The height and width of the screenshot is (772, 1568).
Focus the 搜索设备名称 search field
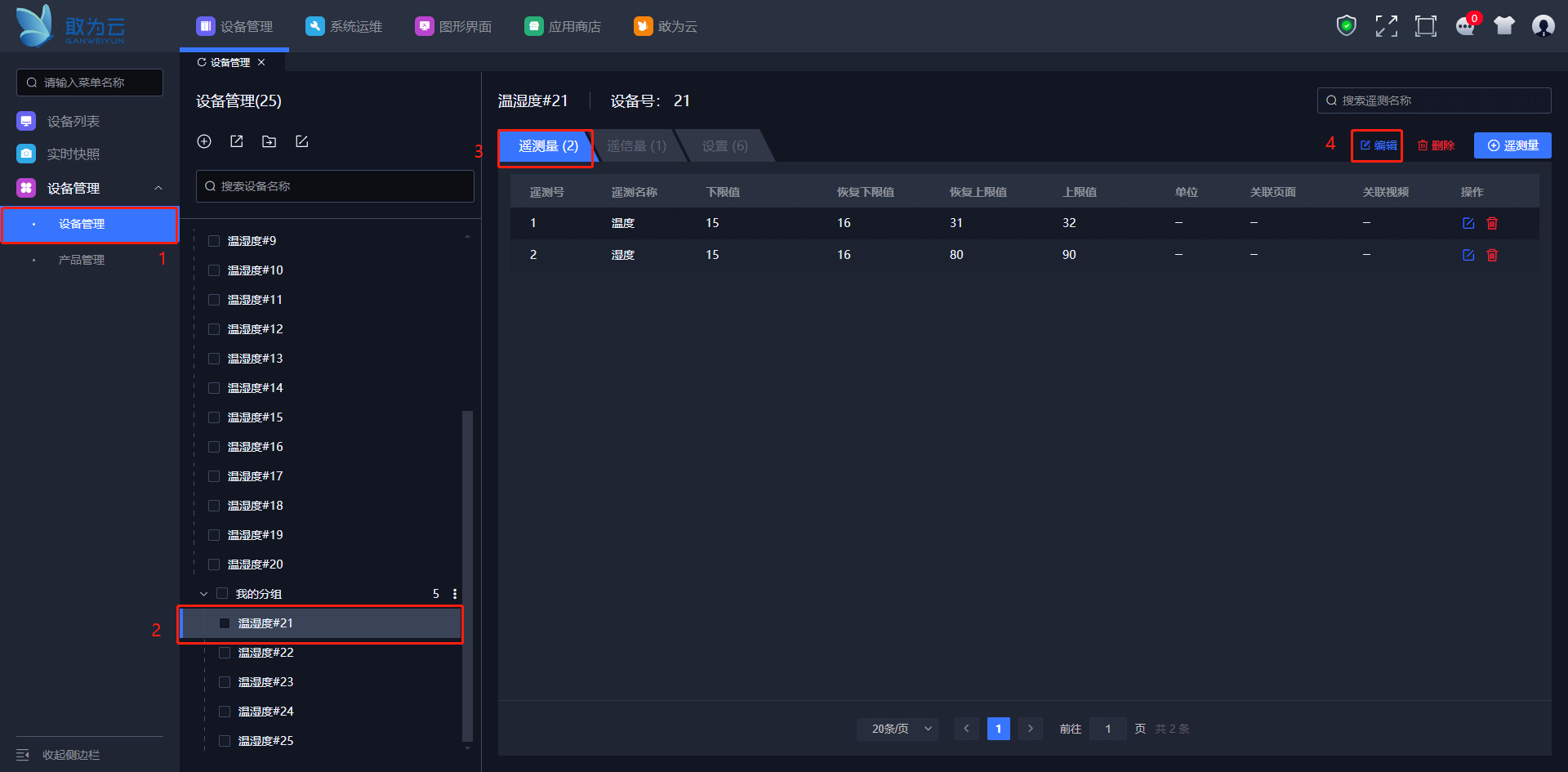(335, 186)
